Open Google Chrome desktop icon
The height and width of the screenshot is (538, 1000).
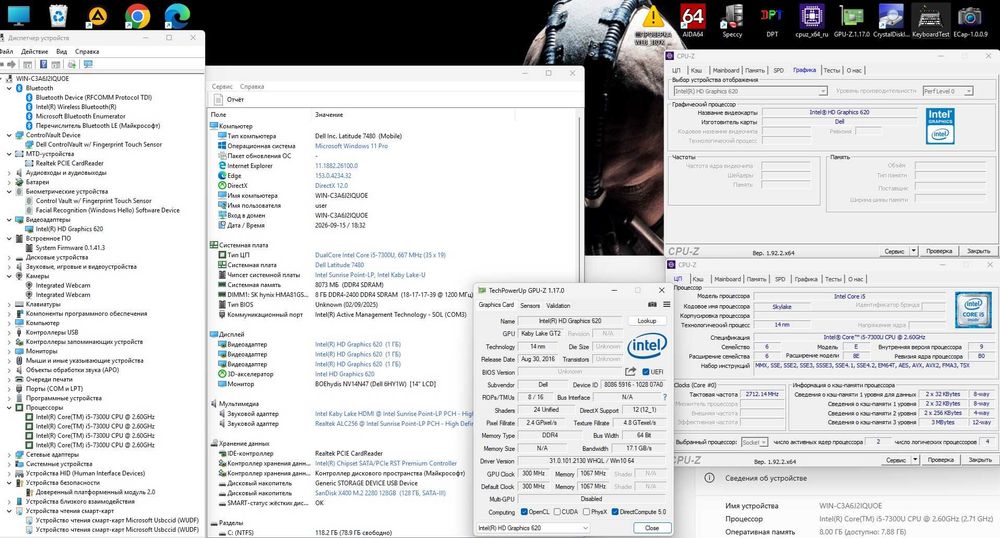pos(137,16)
